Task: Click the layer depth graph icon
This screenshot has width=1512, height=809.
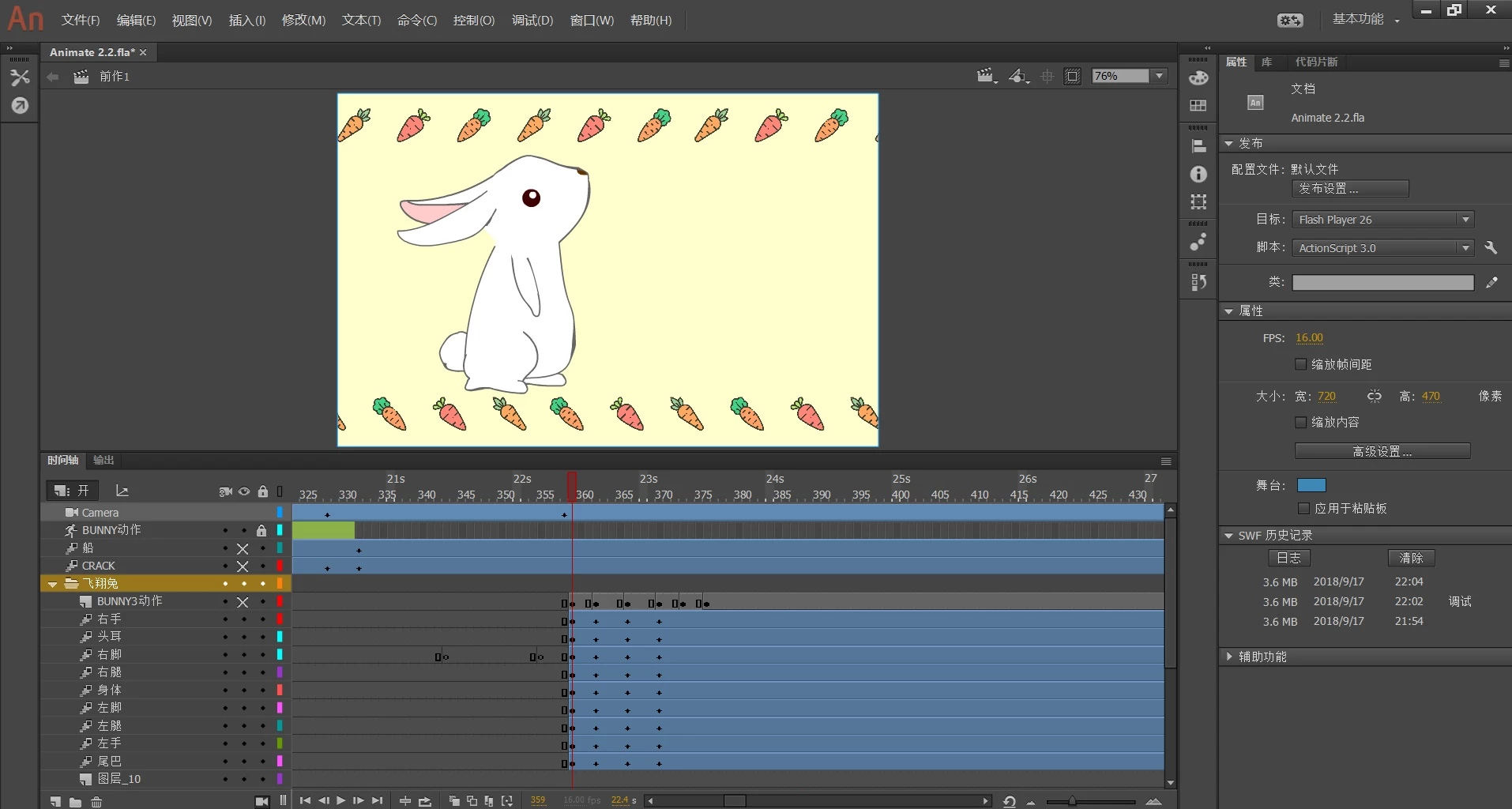Action: (x=122, y=491)
